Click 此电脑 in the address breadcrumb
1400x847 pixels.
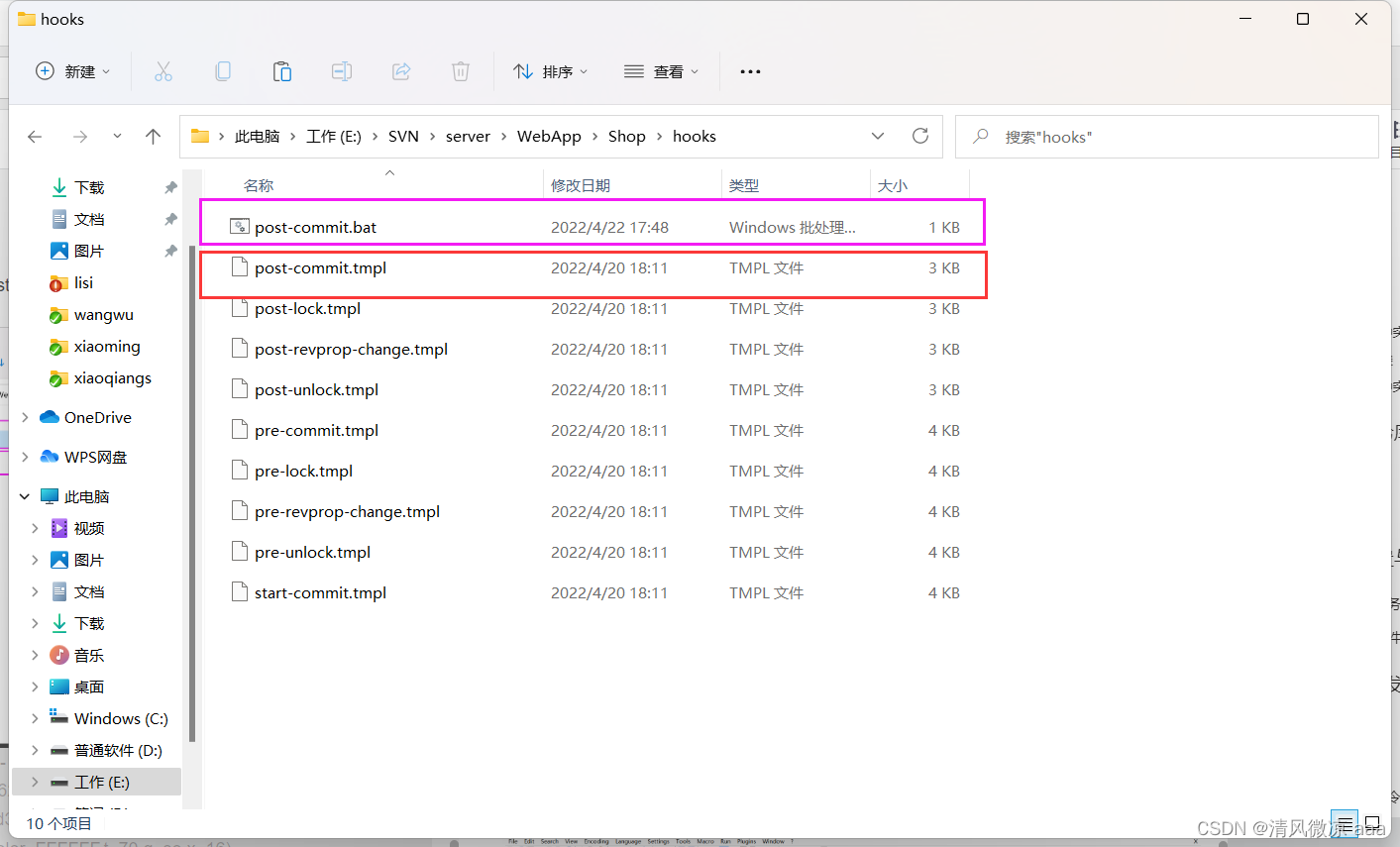[257, 136]
